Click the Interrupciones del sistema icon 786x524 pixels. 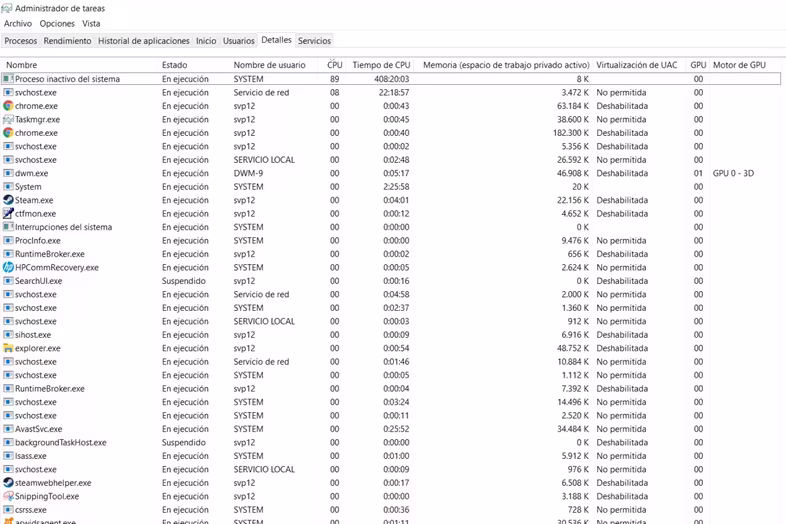8,227
